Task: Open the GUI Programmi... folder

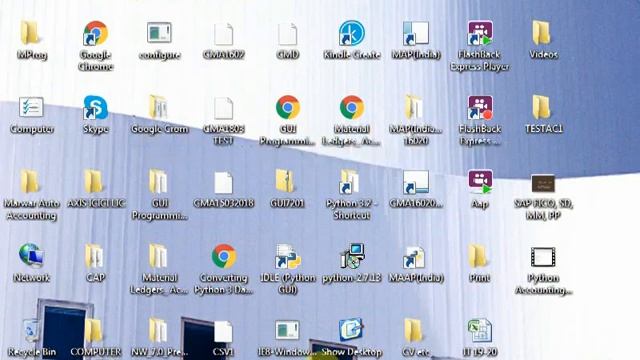Action: (158, 182)
